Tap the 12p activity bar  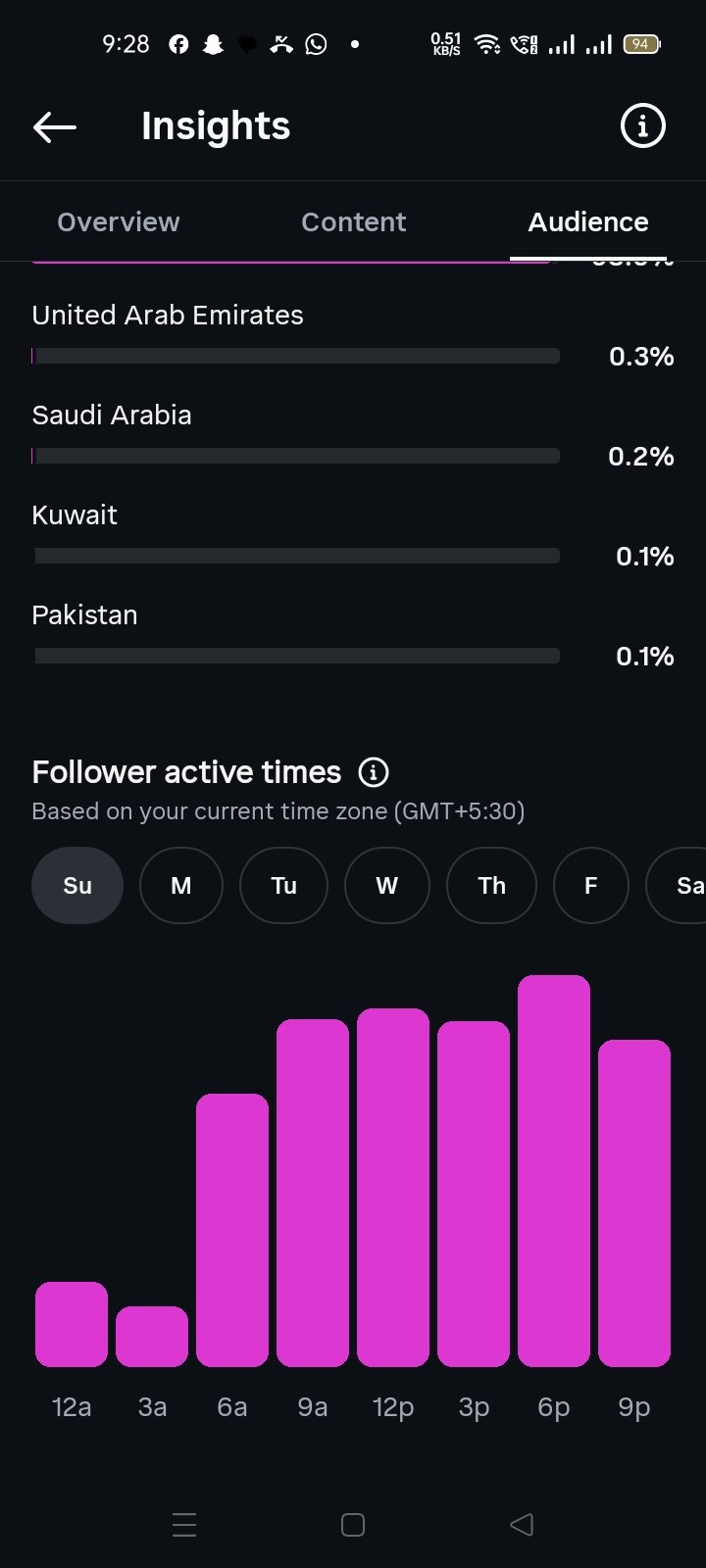click(393, 1188)
